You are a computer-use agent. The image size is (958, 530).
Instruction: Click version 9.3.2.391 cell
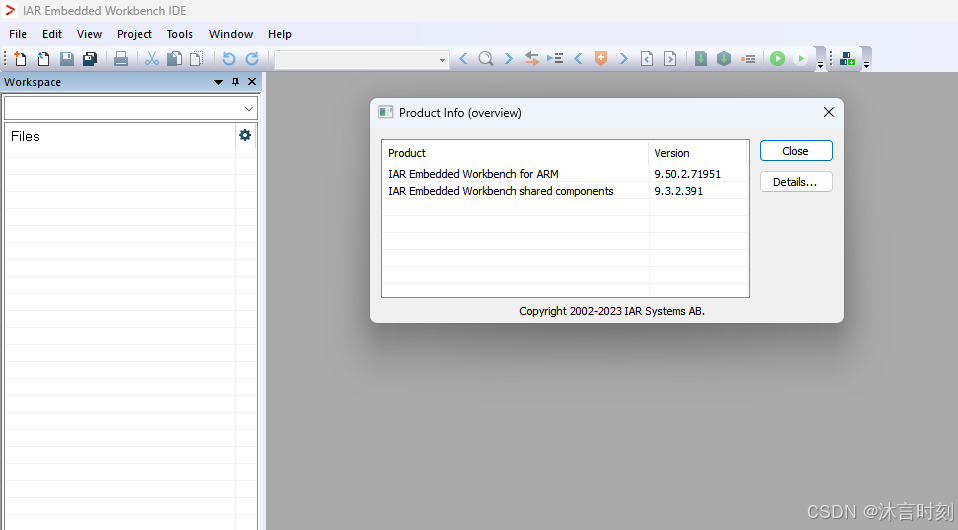click(x=678, y=191)
